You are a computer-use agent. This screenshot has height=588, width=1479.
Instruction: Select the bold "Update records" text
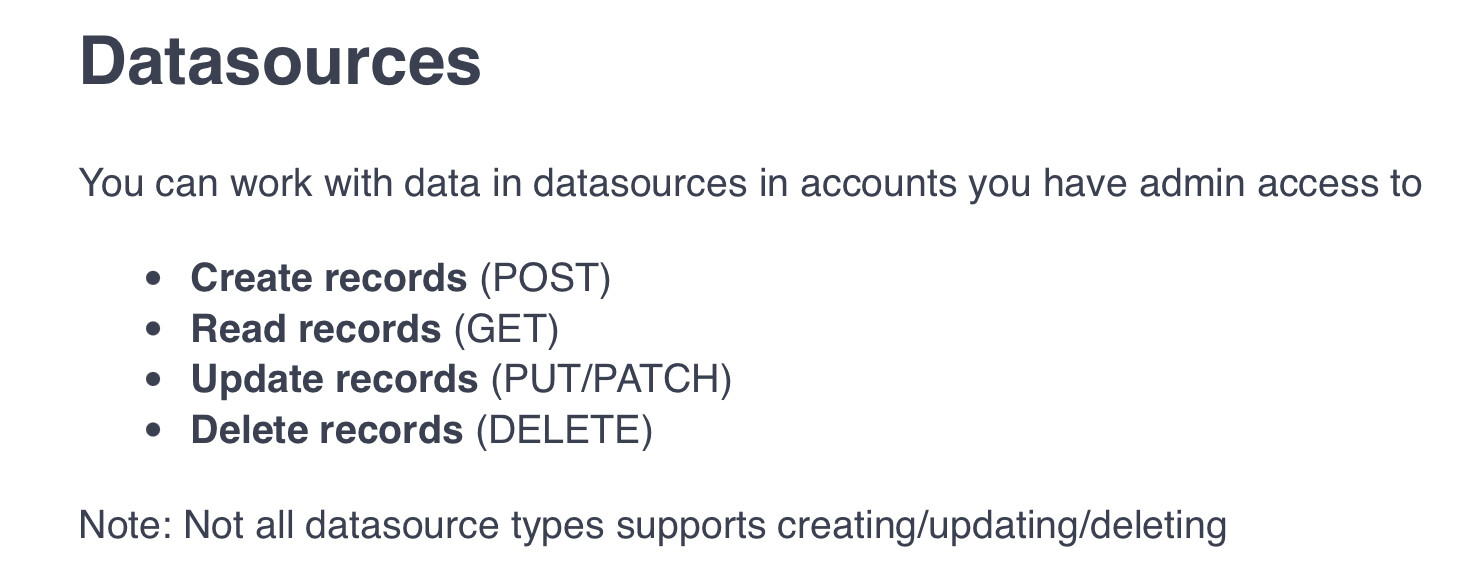tap(334, 380)
